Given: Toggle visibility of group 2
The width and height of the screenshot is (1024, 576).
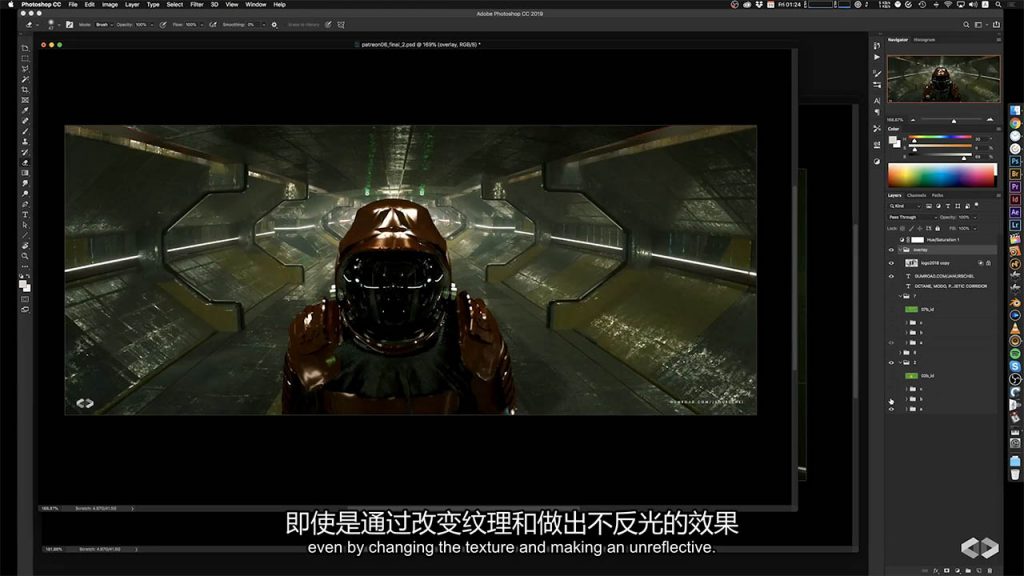Looking at the screenshot, I should (x=891, y=362).
